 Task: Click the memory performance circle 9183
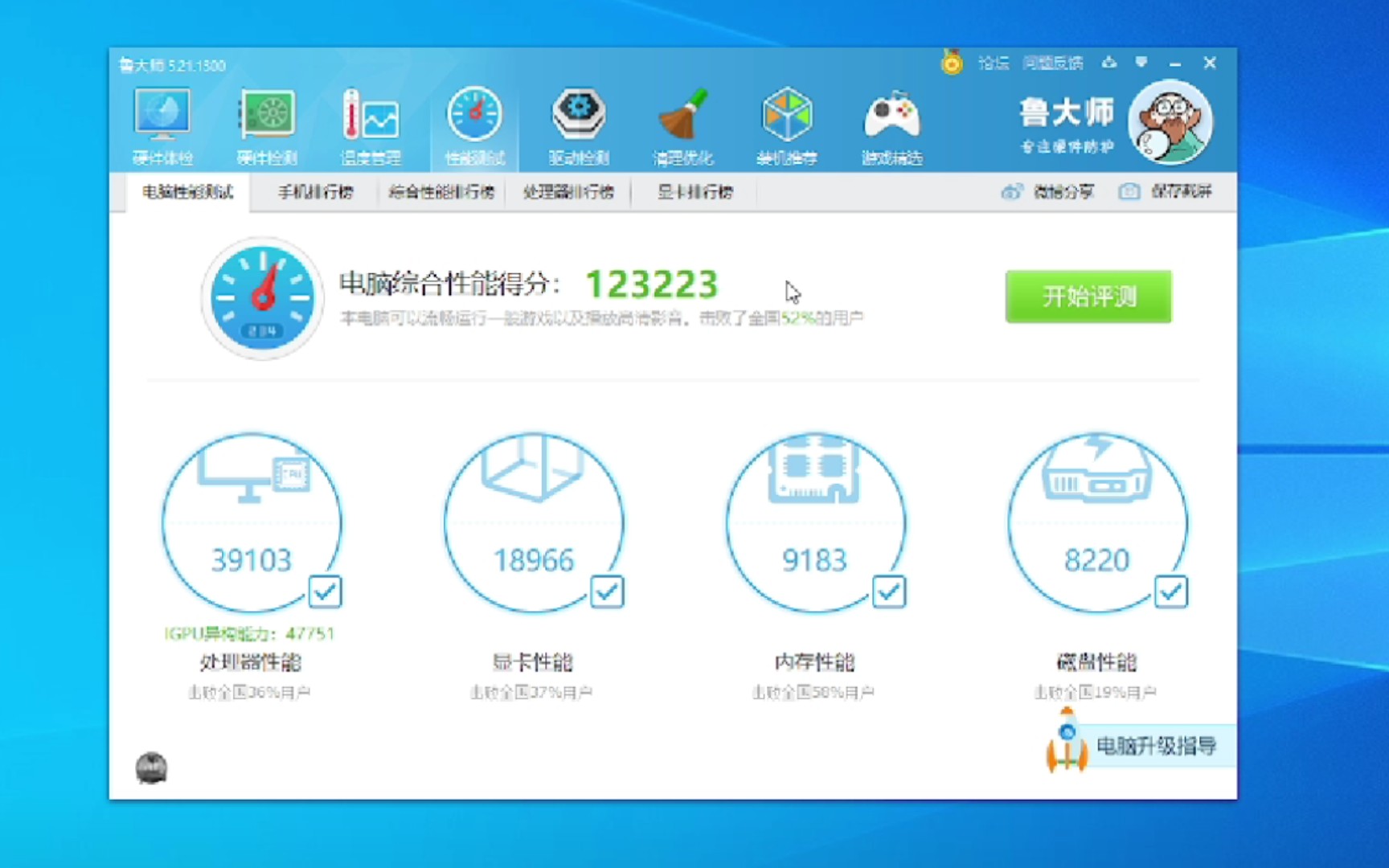(815, 523)
